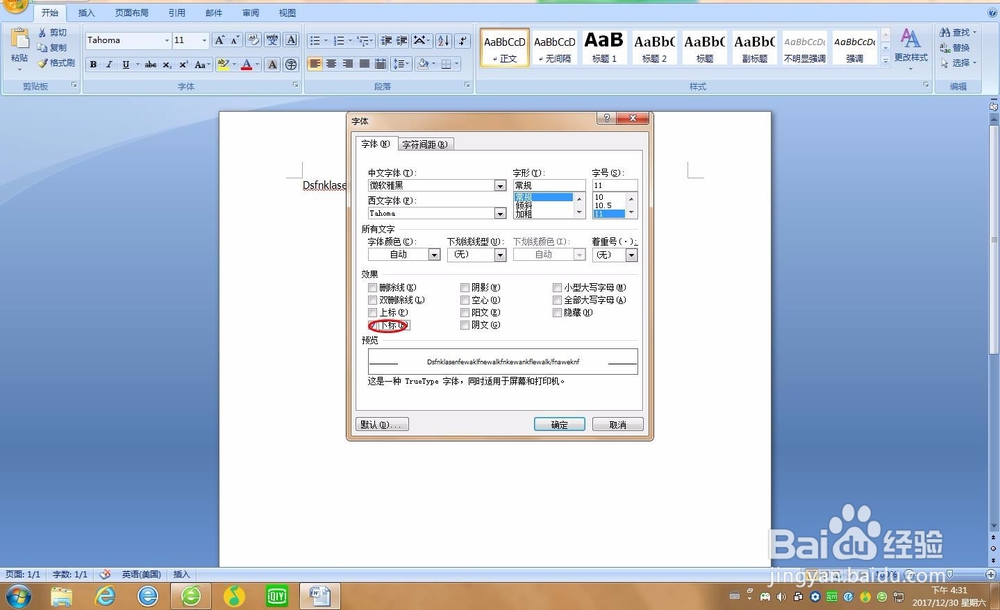Screen dimensions: 1000x610
Task: Click the Default (默认) button
Action: tap(381, 424)
